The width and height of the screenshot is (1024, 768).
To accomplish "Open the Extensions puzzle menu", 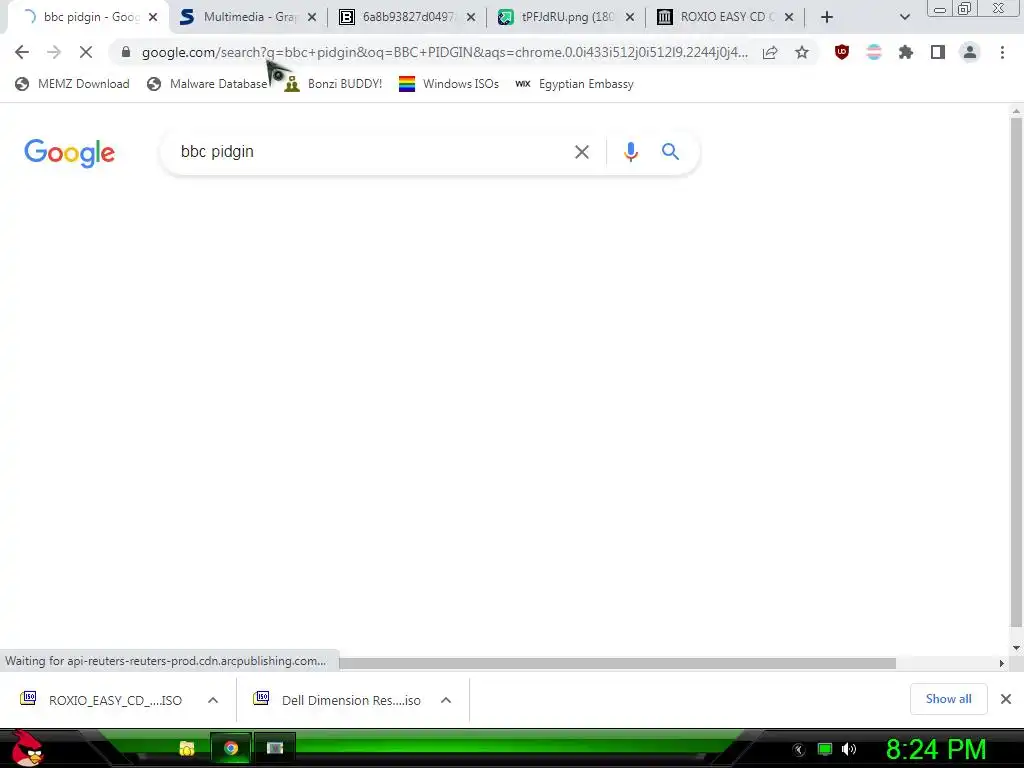I will point(906,52).
